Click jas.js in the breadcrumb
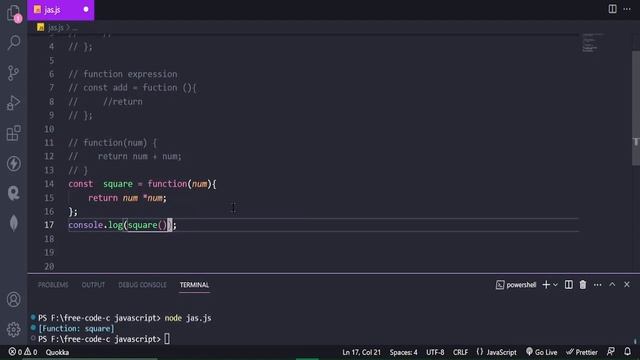 (x=56, y=27)
